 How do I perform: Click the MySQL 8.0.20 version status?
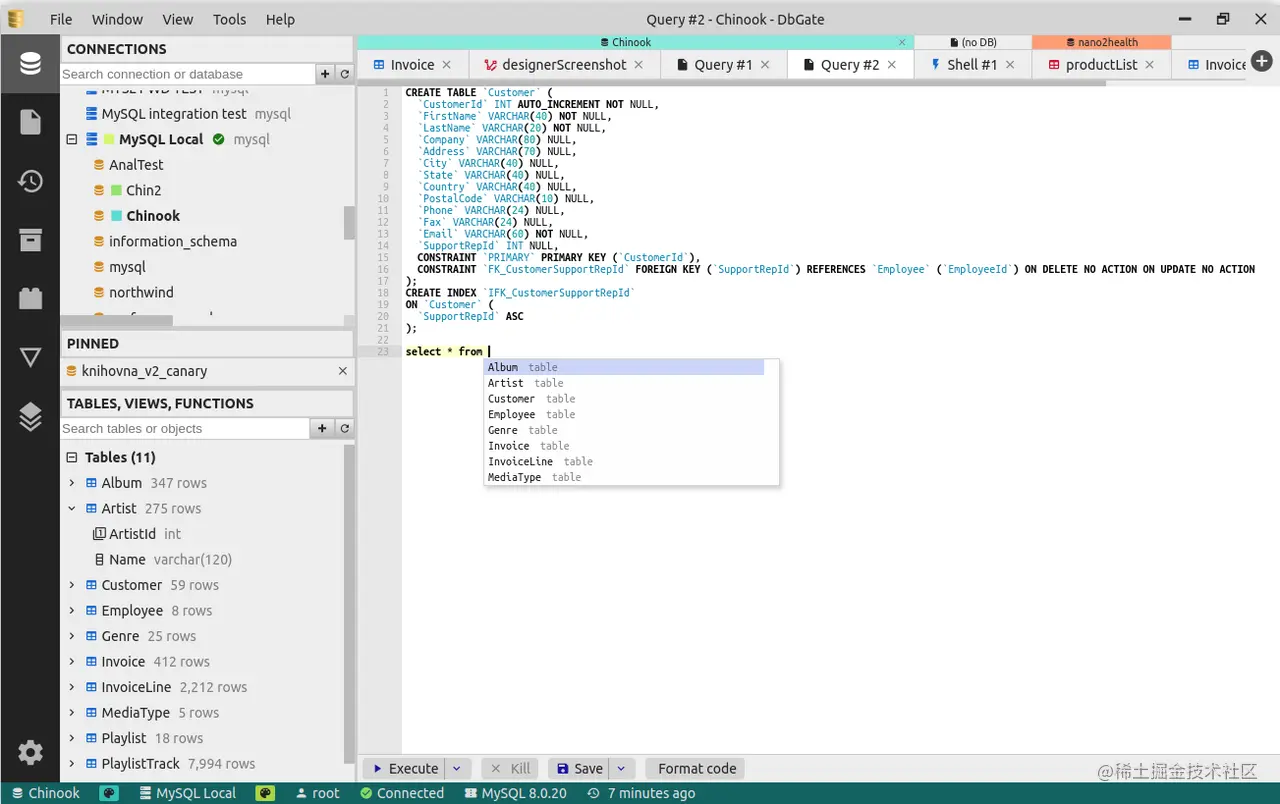[x=516, y=793]
